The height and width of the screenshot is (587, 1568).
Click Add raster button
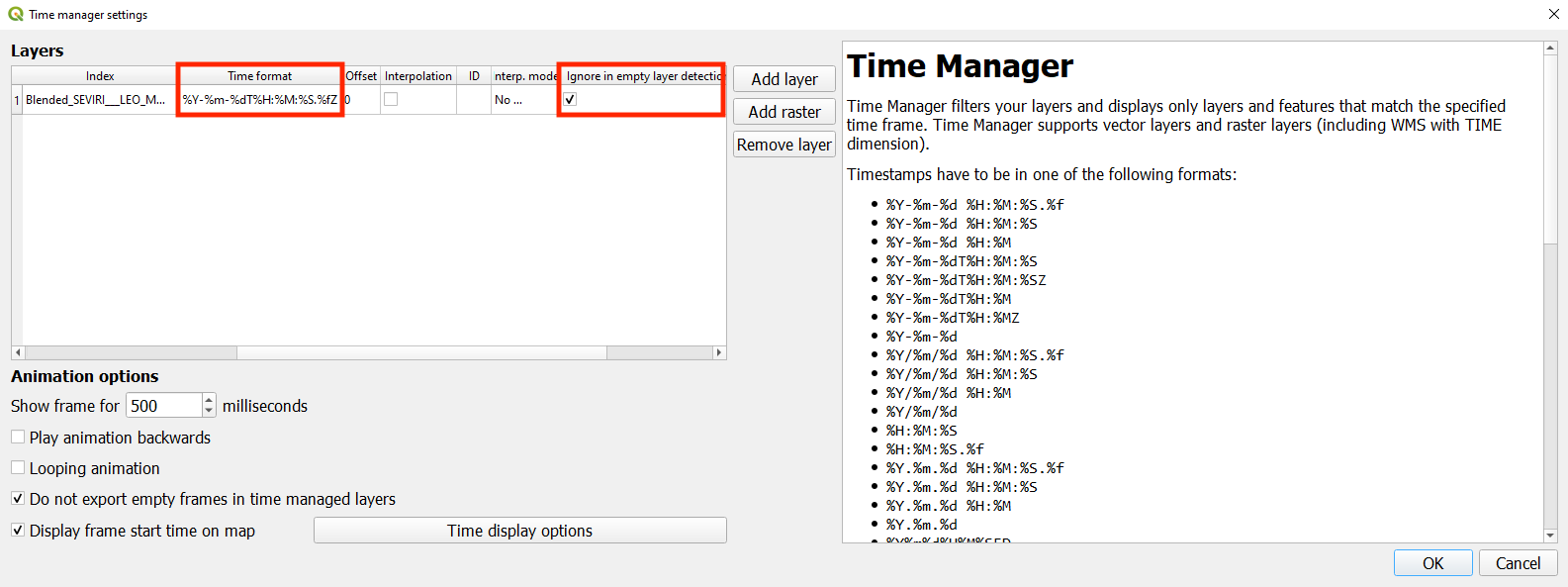(x=784, y=112)
